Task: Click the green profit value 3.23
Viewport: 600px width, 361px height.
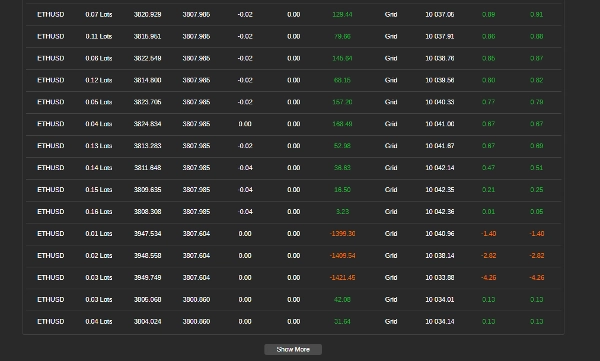Action: tap(342, 212)
